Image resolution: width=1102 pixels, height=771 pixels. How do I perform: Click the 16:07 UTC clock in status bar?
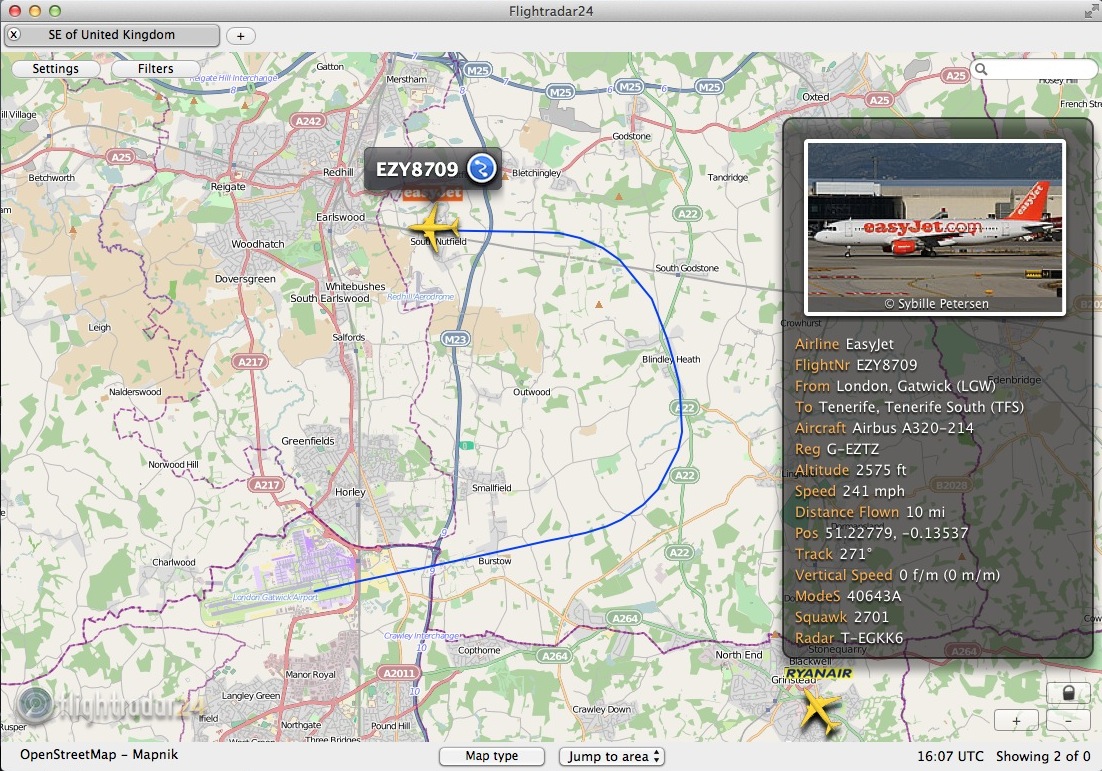pyautogui.click(x=950, y=756)
